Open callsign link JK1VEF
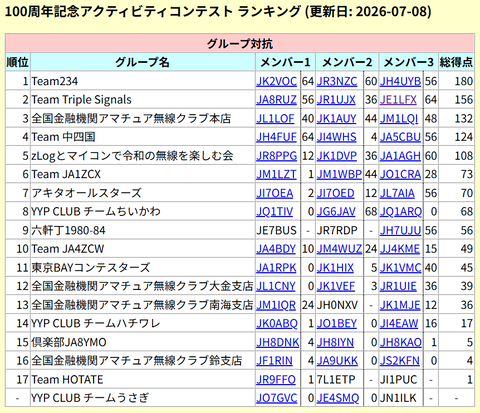 (x=336, y=286)
